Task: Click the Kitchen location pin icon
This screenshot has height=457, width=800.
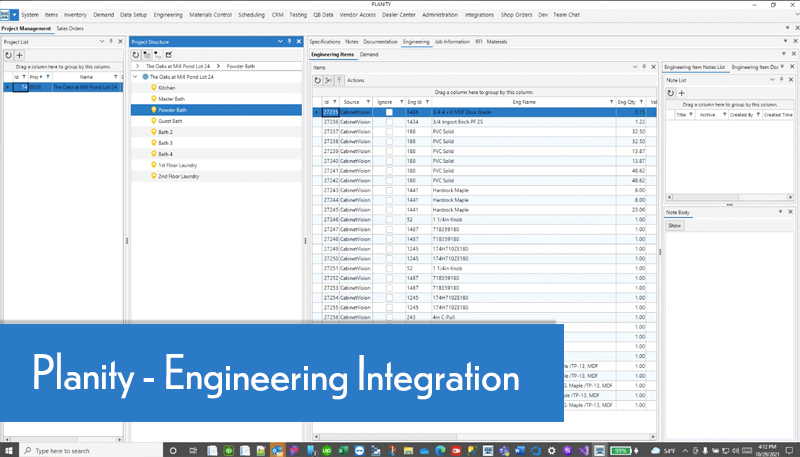Action: click(154, 88)
